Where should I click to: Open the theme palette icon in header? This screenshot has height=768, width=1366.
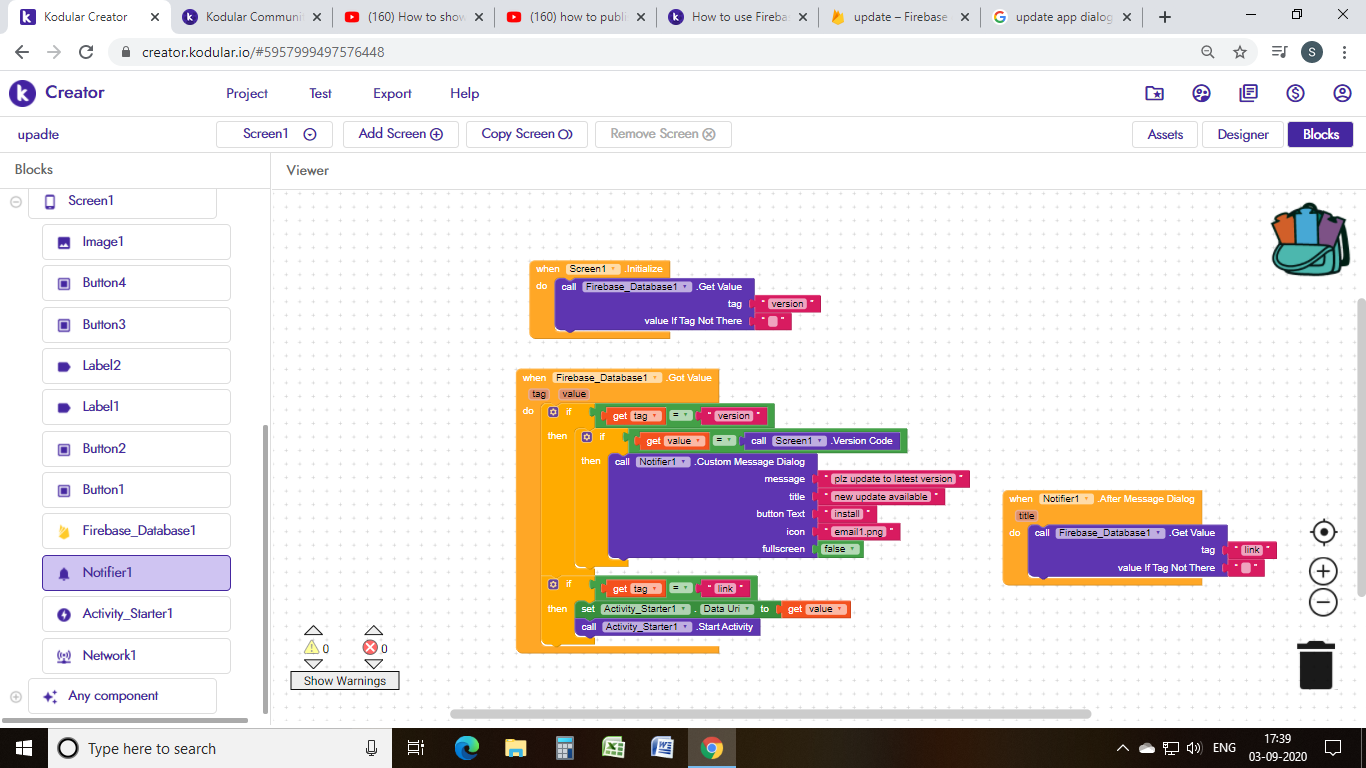tap(1201, 93)
